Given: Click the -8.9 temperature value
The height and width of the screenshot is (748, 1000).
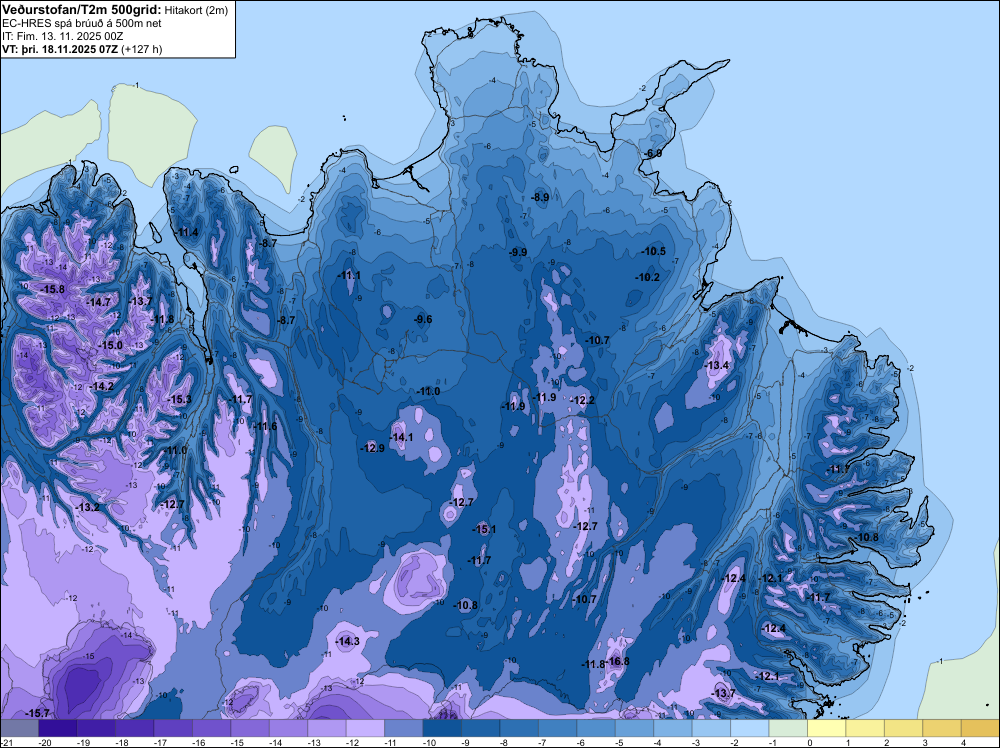Looking at the screenshot, I should pos(540,198).
